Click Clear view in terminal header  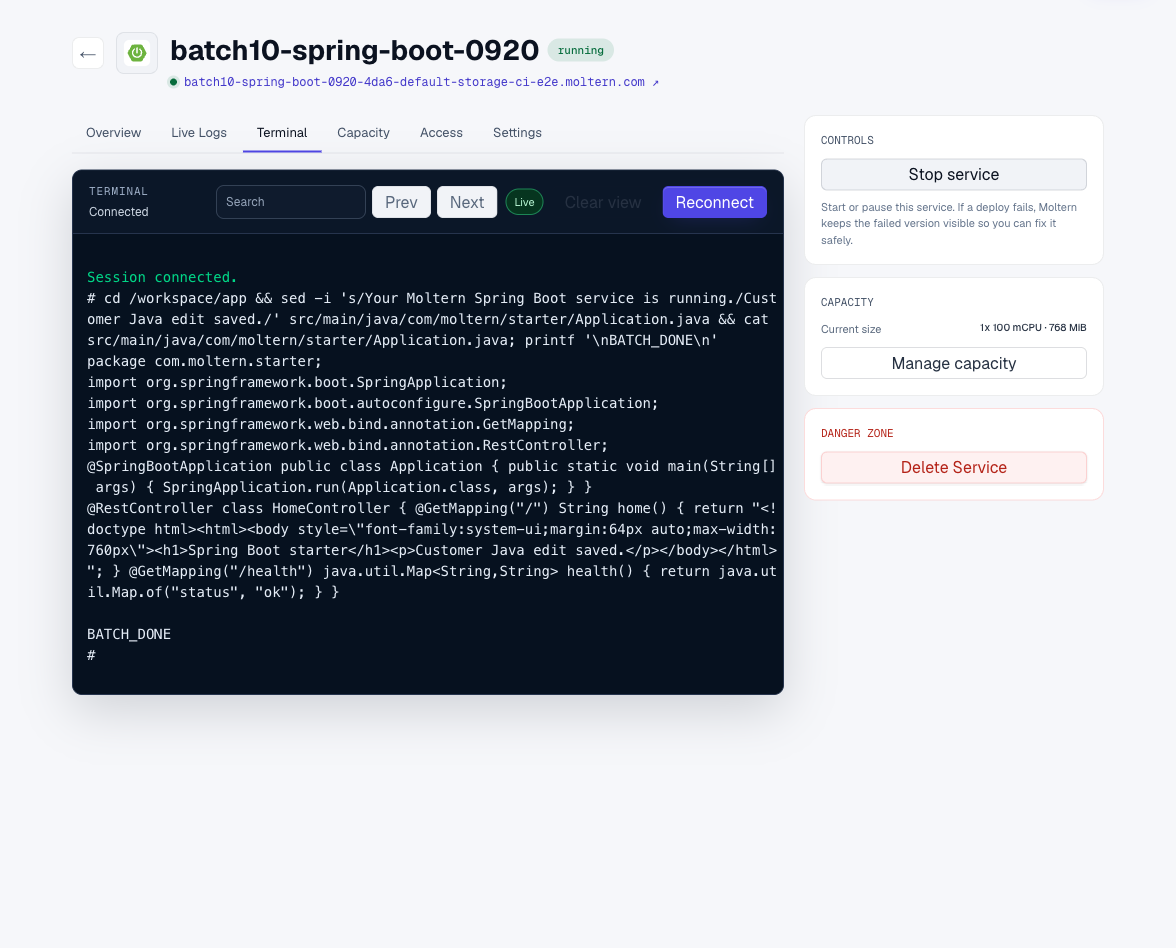click(603, 202)
